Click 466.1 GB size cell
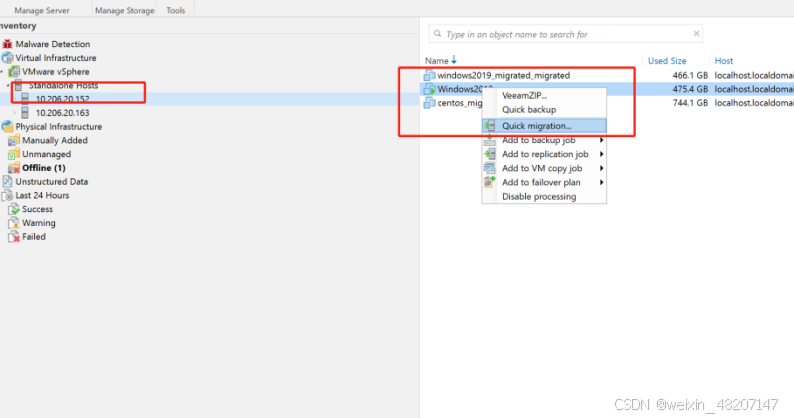 point(690,75)
